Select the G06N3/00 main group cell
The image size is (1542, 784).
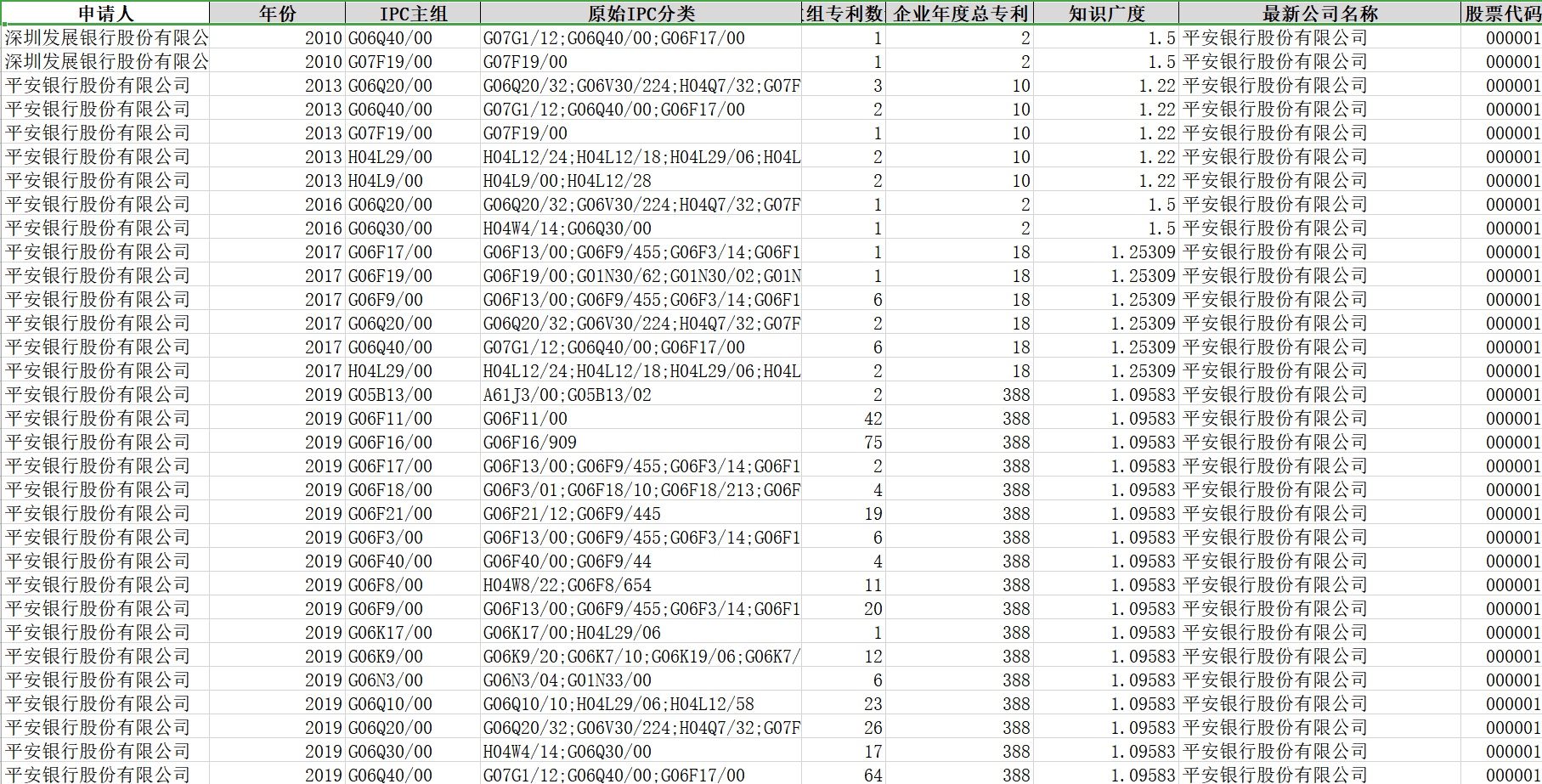click(386, 680)
